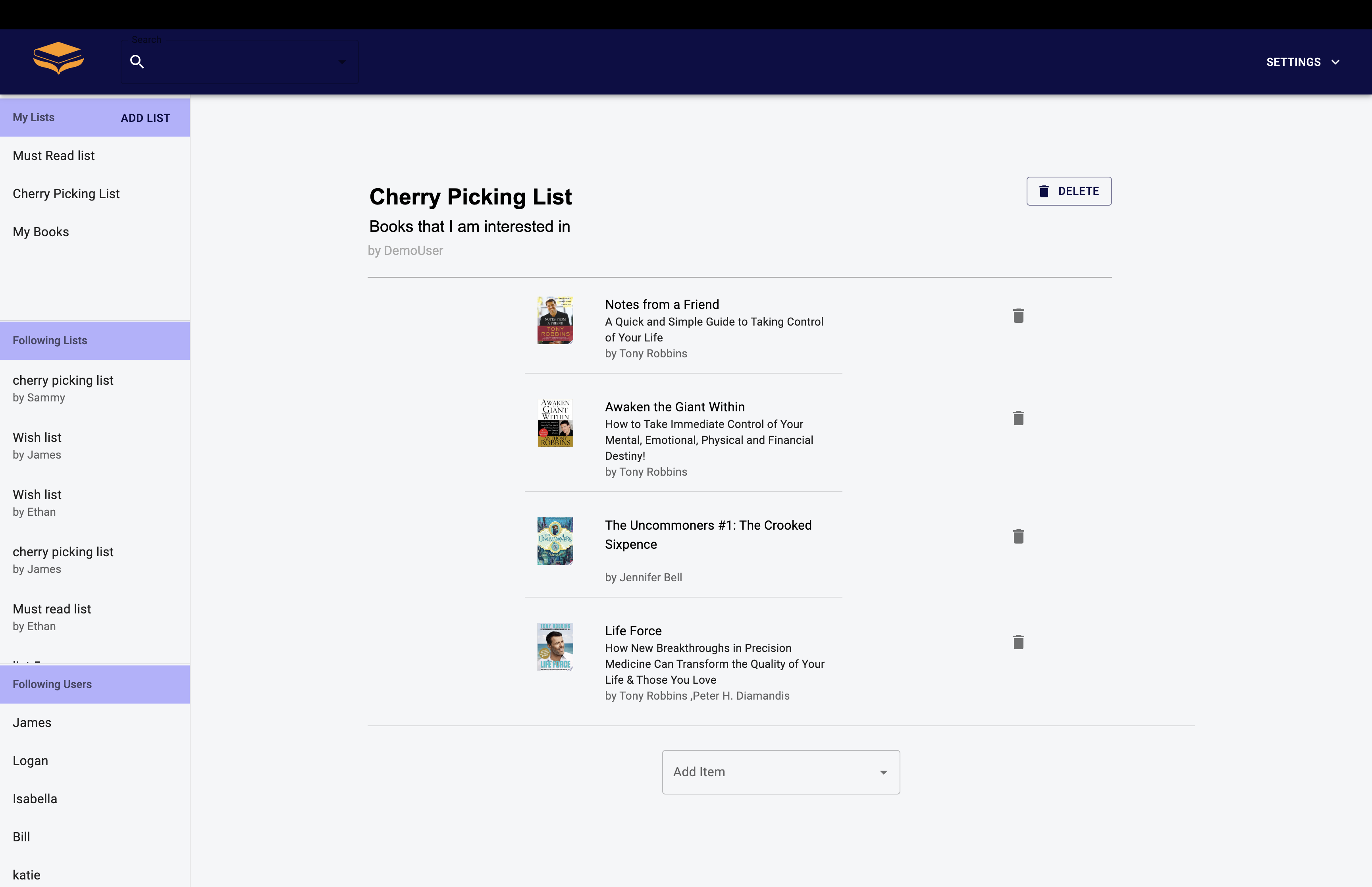
Task: Open the Notes from a Friend cover
Action: pyautogui.click(x=555, y=320)
